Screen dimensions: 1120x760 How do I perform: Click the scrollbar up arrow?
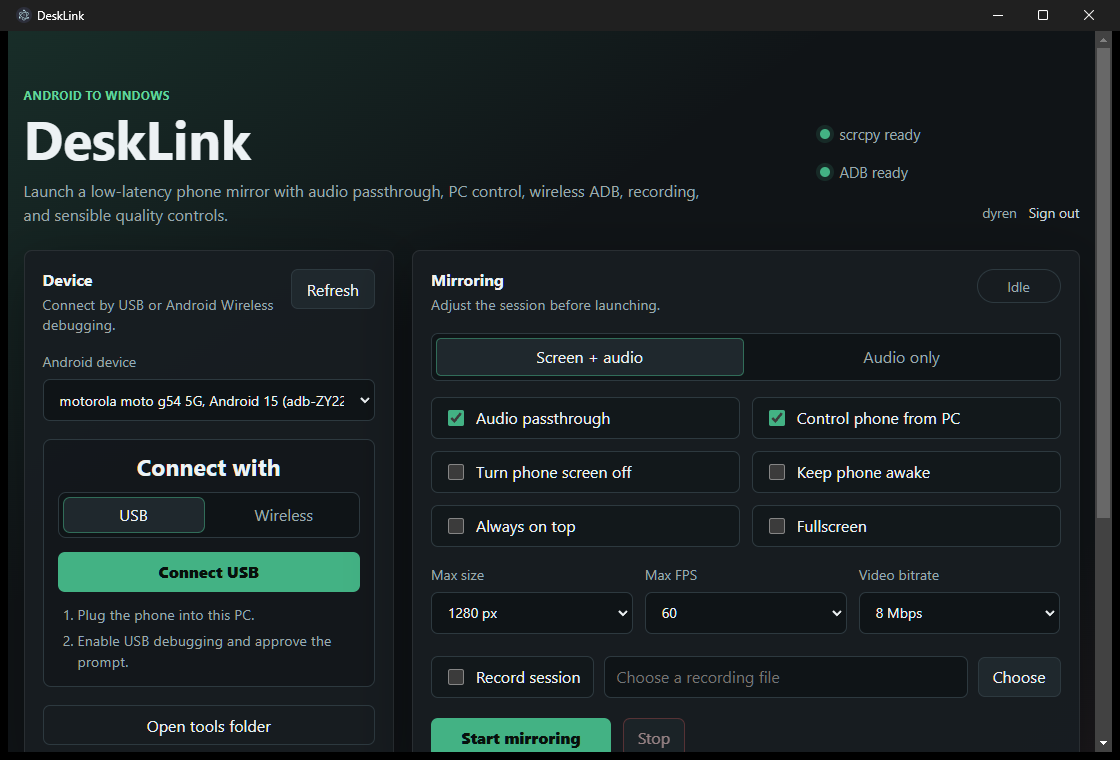tap(1104, 39)
